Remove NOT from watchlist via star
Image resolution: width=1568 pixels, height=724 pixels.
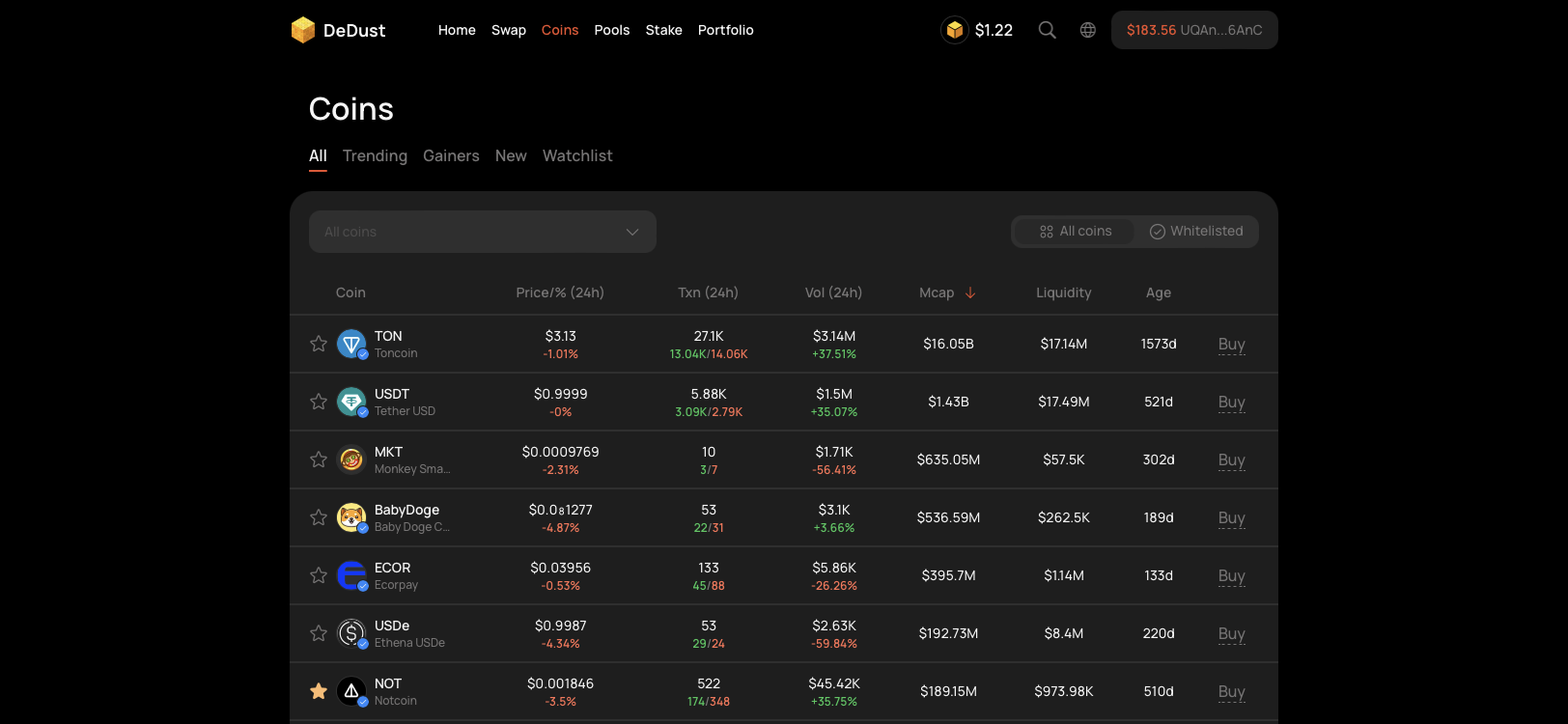(319, 691)
